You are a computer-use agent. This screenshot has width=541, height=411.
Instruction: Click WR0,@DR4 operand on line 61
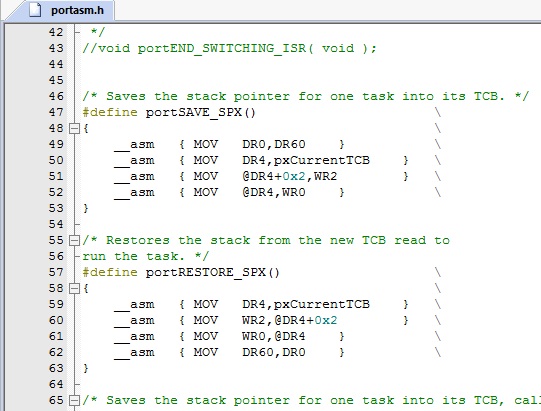click(x=274, y=336)
